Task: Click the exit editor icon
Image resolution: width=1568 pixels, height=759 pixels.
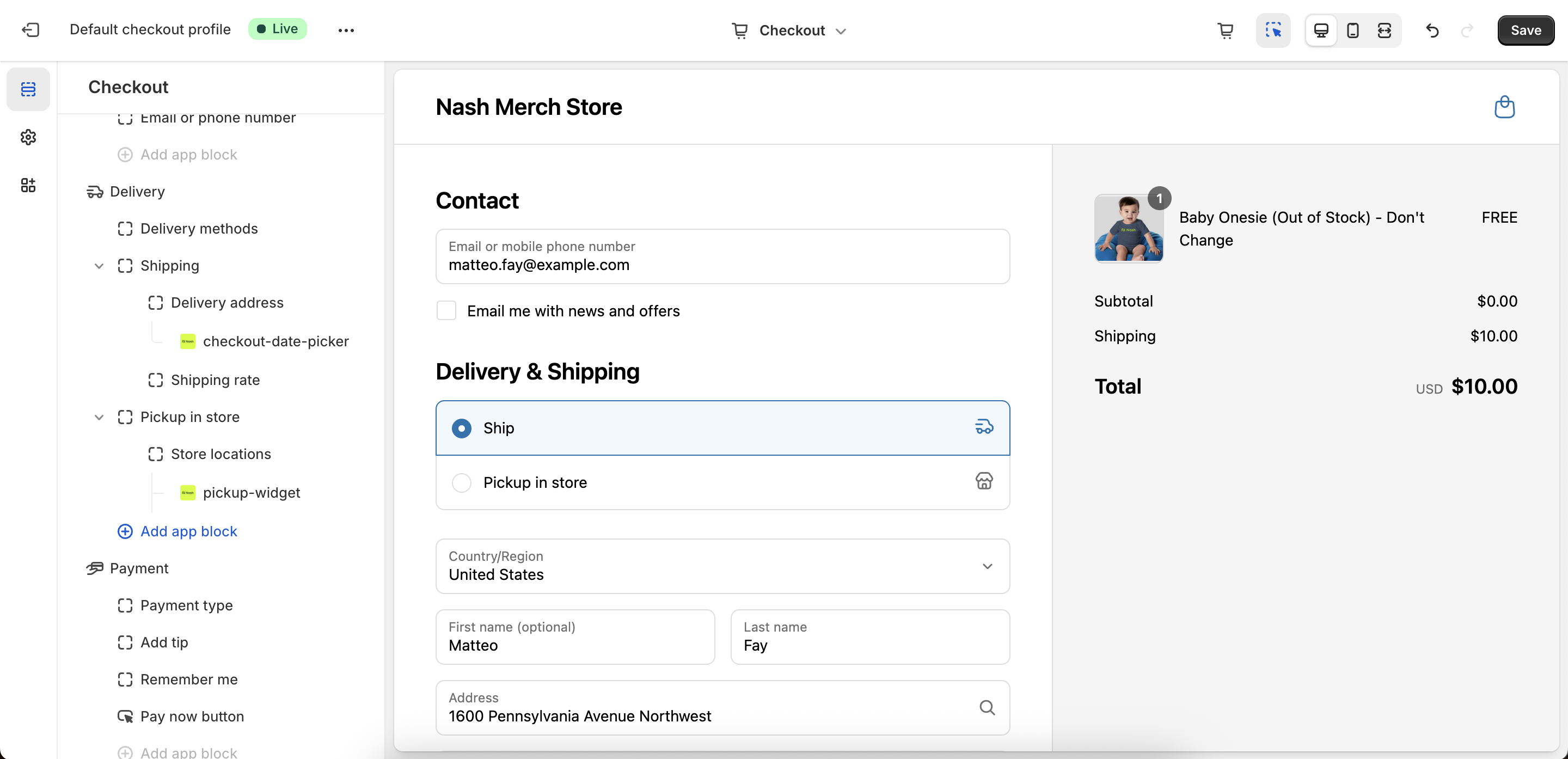Action: pos(30,30)
